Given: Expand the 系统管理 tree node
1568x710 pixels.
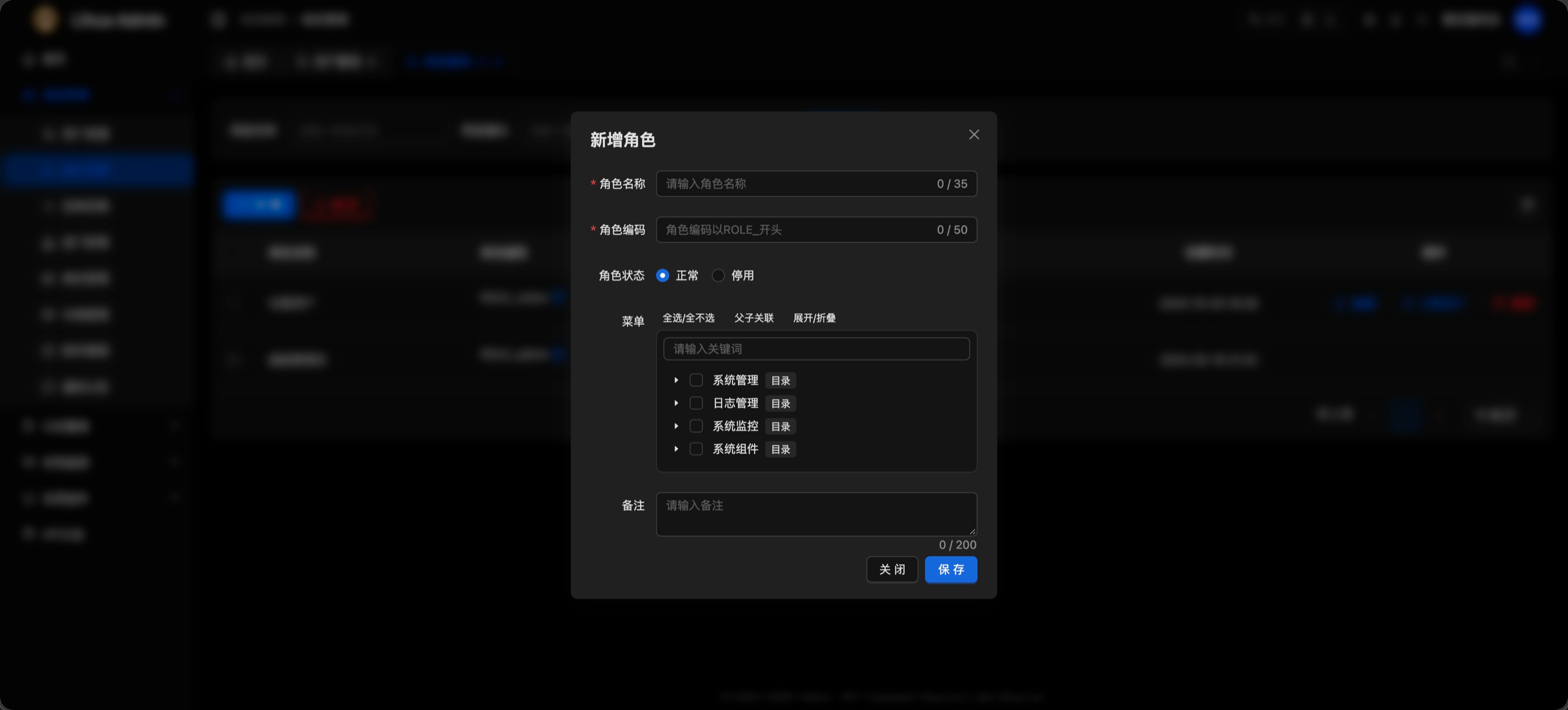Looking at the screenshot, I should tap(676, 380).
